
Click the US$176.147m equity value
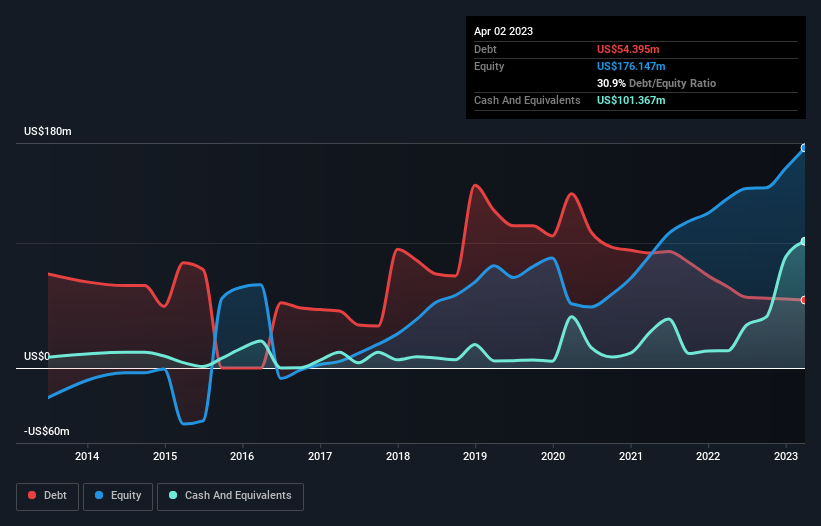click(631, 66)
